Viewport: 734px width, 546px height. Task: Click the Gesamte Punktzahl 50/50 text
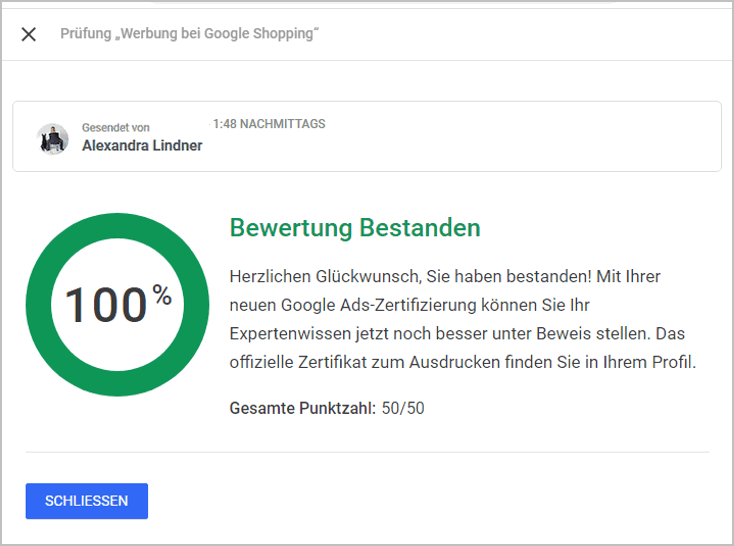[x=327, y=408]
